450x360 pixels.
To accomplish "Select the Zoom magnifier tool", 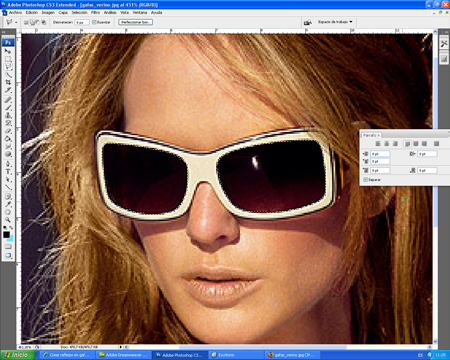I will tap(8, 220).
